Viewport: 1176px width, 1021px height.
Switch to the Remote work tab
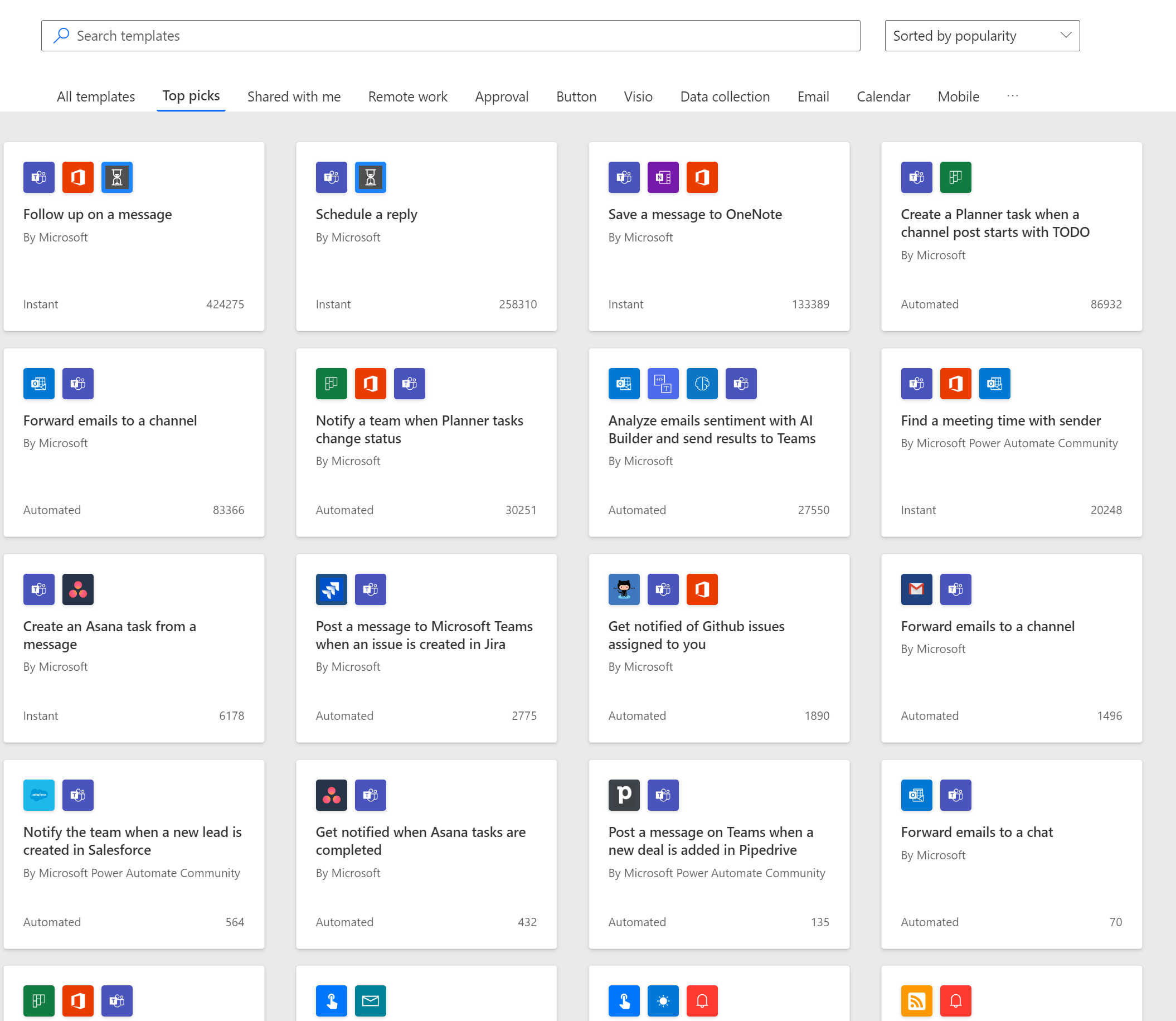pyautogui.click(x=408, y=96)
